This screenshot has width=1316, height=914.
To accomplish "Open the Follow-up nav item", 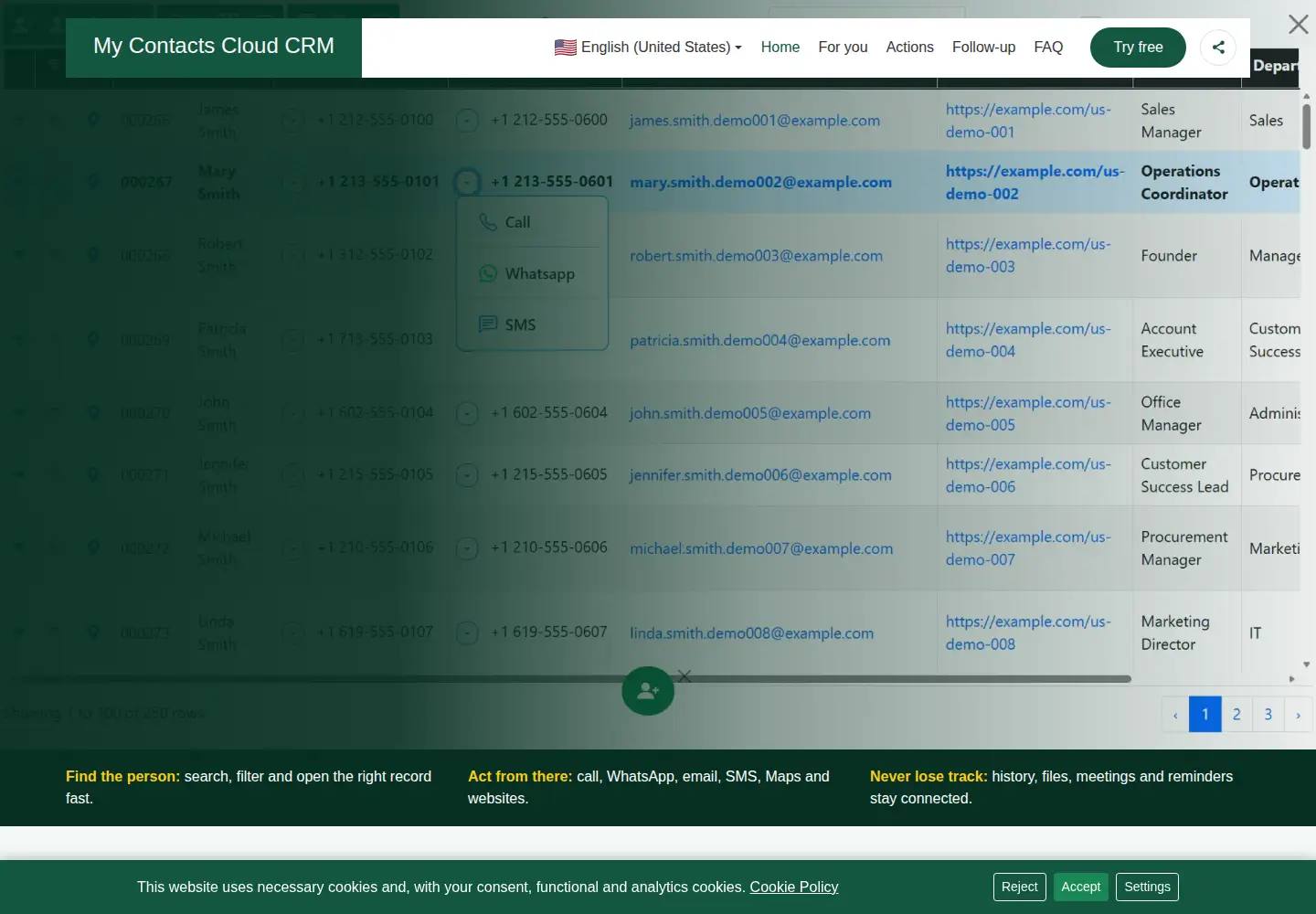I will coord(983,48).
